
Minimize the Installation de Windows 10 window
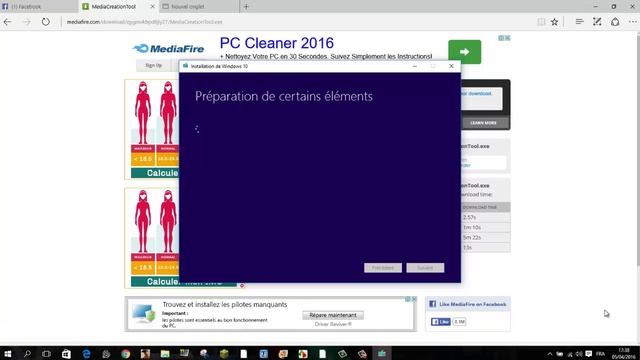(x=415, y=66)
